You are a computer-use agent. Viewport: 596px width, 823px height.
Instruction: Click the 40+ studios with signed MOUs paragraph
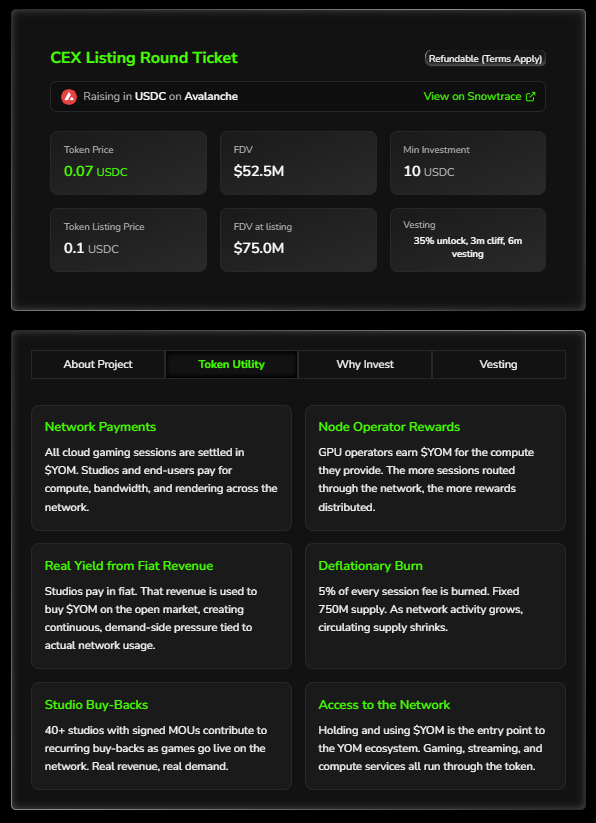point(155,748)
